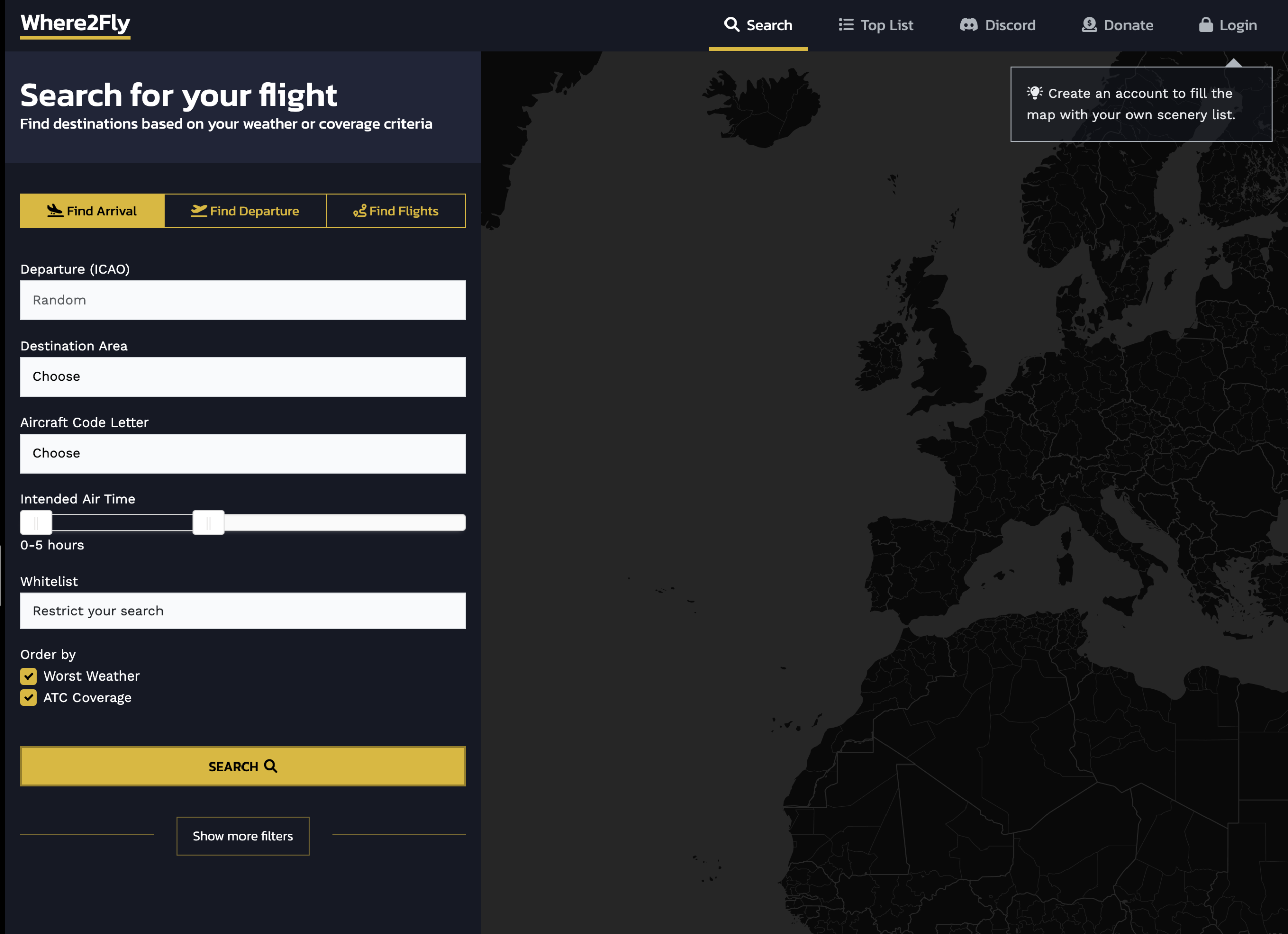The width and height of the screenshot is (1288, 934).
Task: Click the magnifier icon beside Search in the navbar
Action: (x=732, y=25)
